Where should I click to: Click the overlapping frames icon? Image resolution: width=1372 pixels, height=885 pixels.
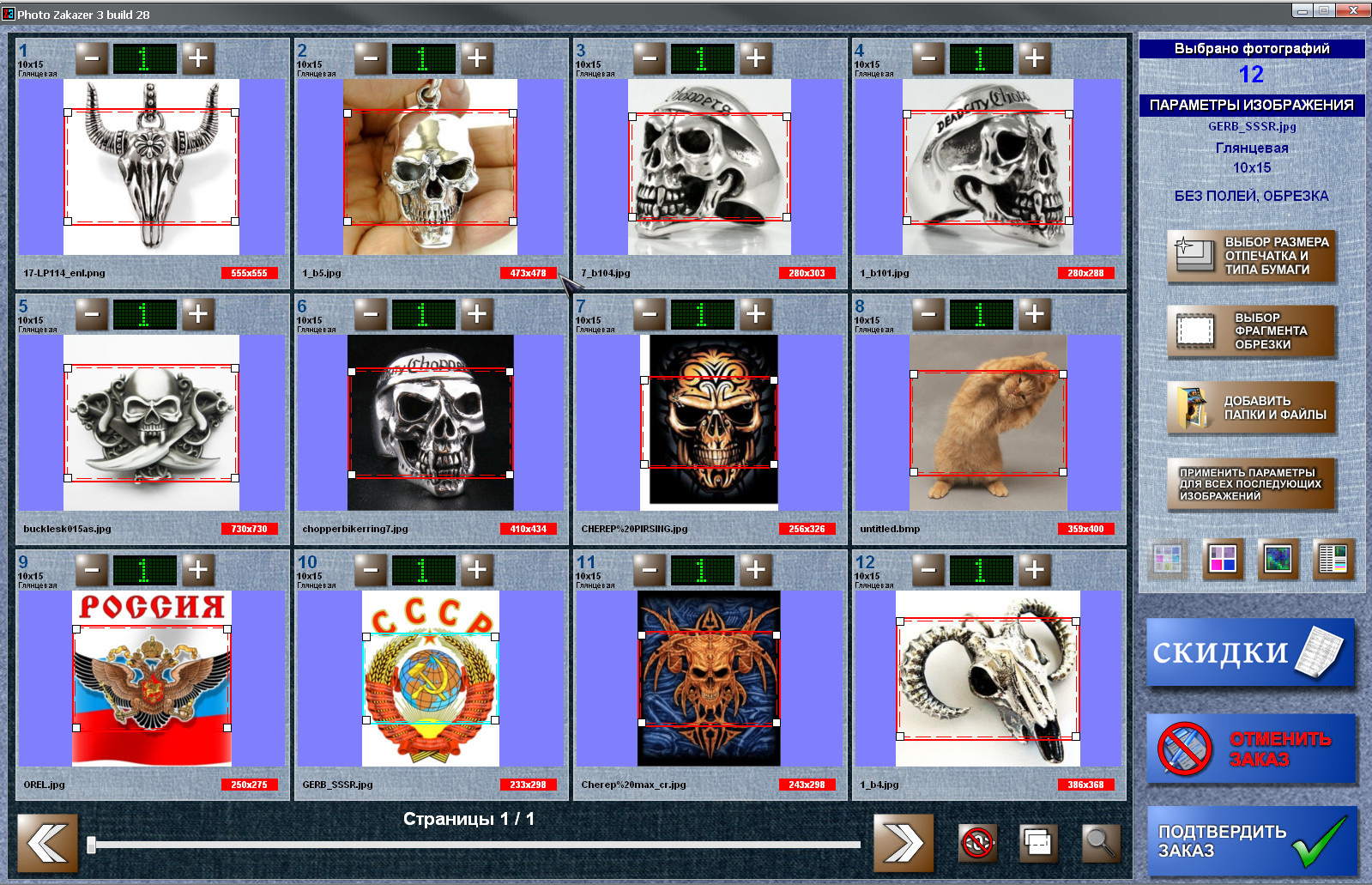(1038, 843)
